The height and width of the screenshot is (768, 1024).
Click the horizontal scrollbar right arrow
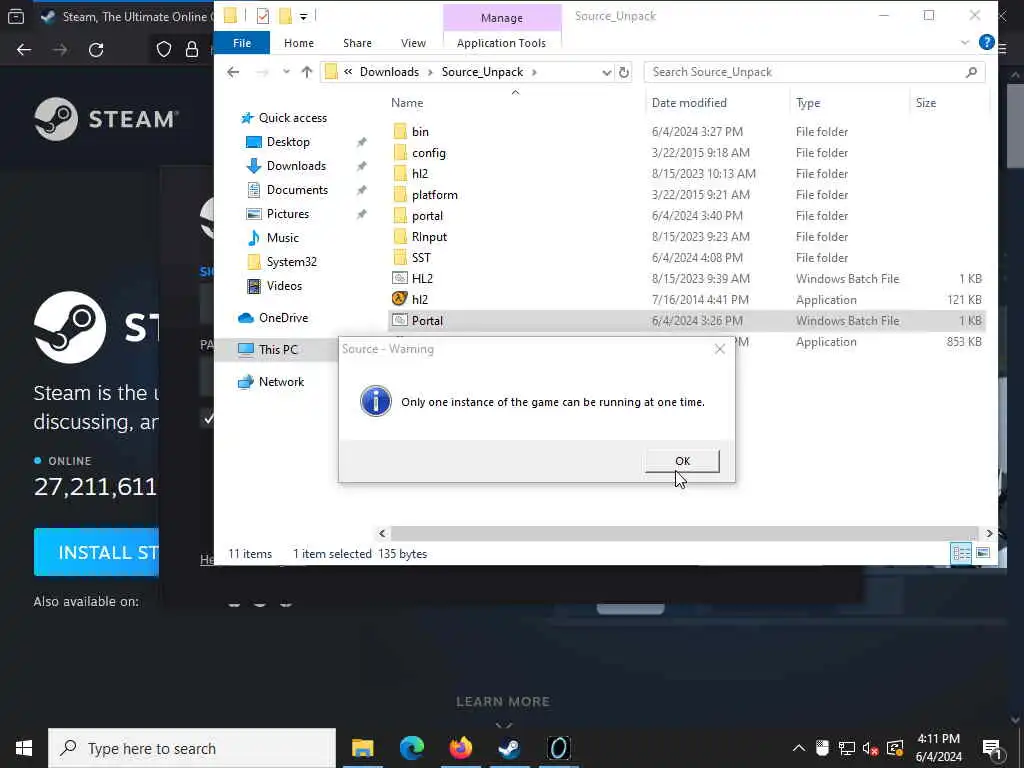pyautogui.click(x=989, y=534)
